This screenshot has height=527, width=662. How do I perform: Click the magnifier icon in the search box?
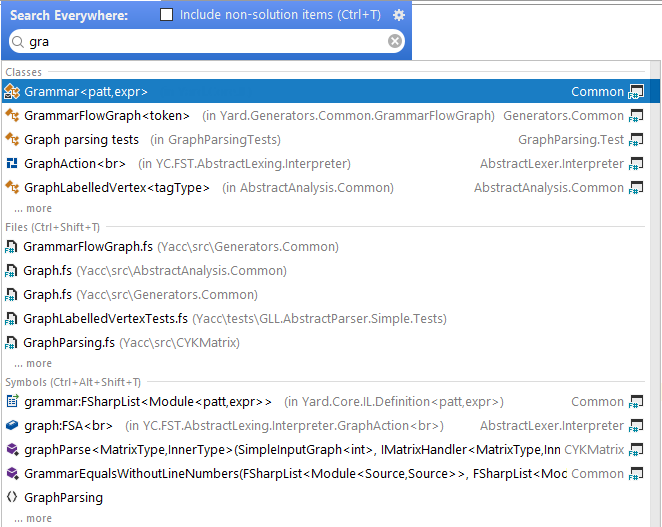click(17, 42)
